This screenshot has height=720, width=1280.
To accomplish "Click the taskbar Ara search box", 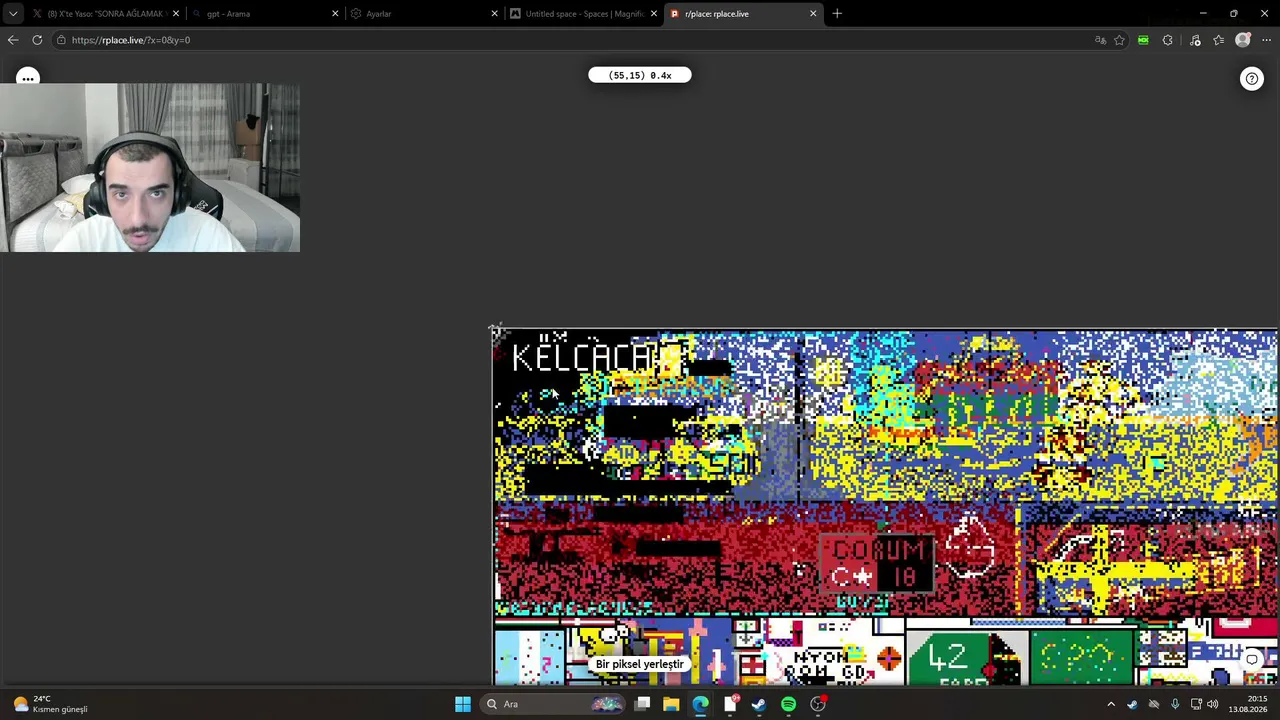I will (553, 704).
